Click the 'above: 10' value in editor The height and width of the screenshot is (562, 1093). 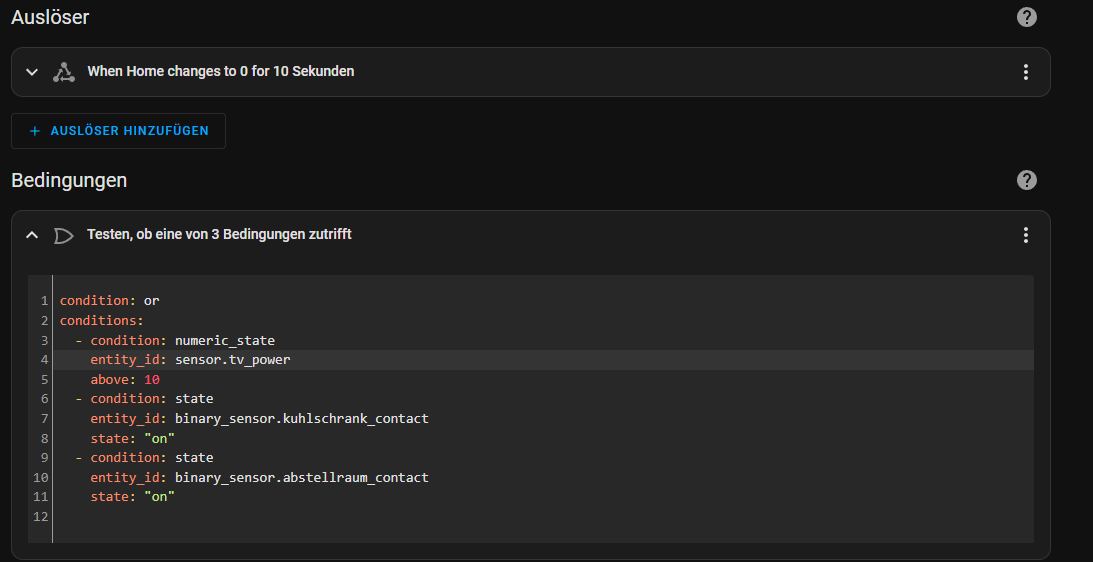pyautogui.click(x=152, y=379)
